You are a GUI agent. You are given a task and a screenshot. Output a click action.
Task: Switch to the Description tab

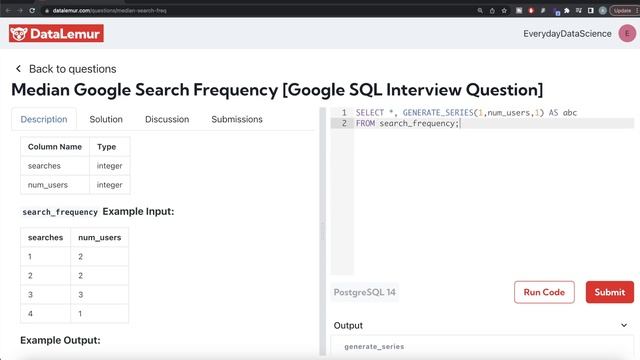click(44, 119)
